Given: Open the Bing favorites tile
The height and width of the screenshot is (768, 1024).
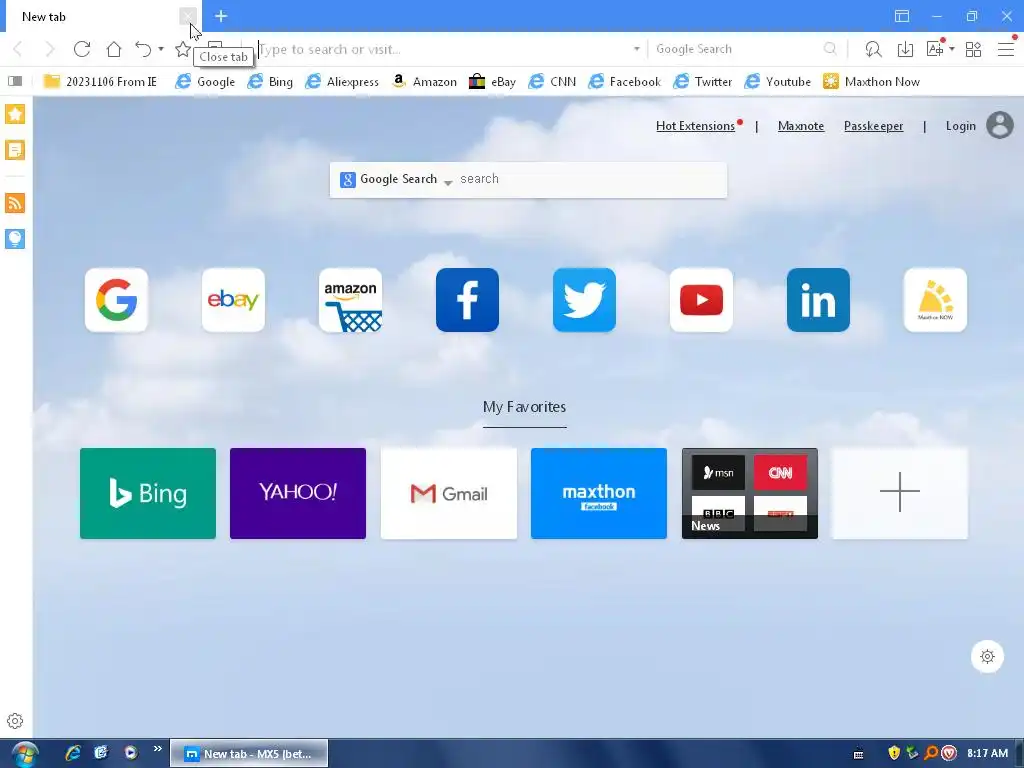Looking at the screenshot, I should coord(148,493).
